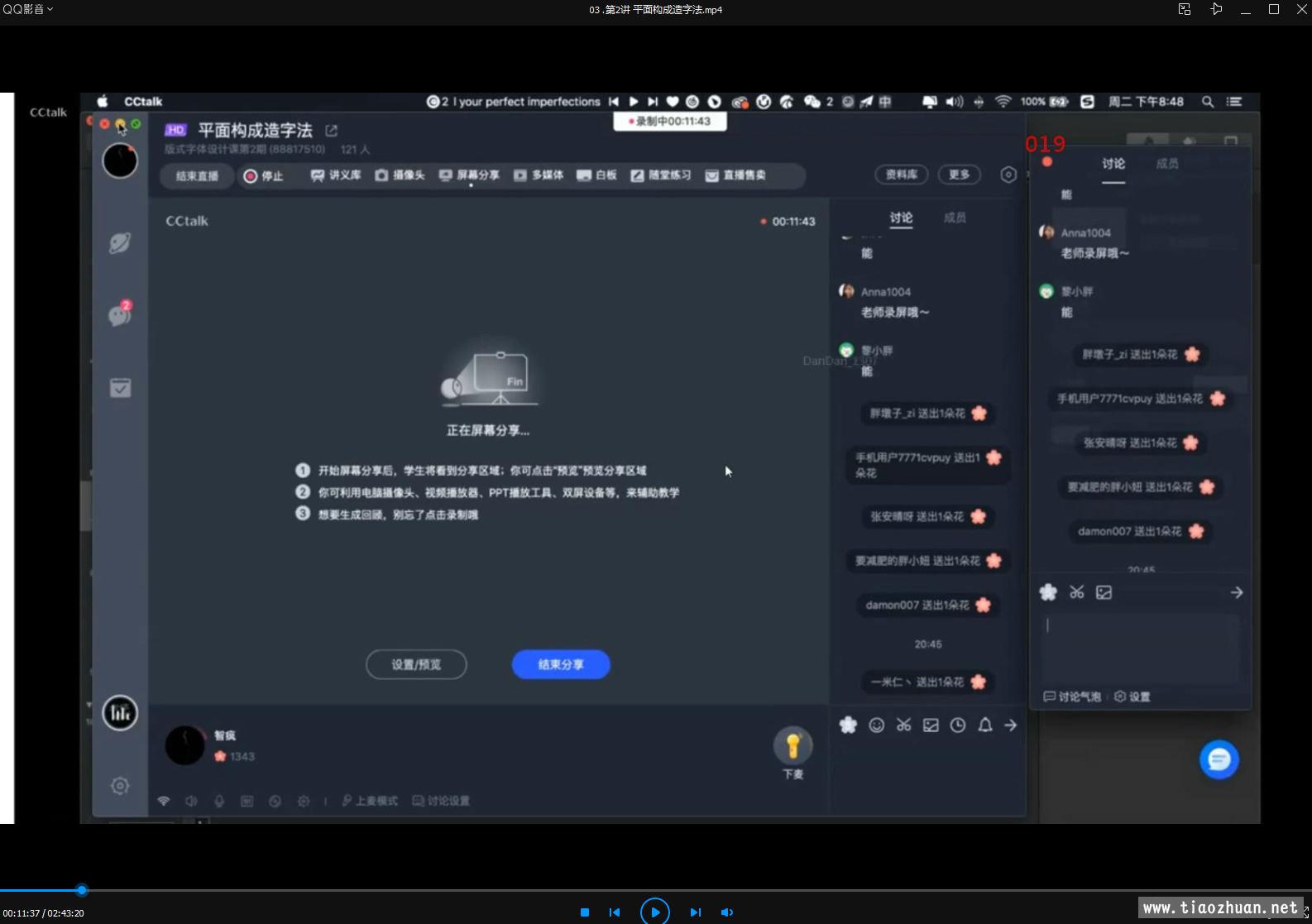The image size is (1312, 924).
Task: Select 讨论 tab in floating chat panel
Action: [1113, 164]
